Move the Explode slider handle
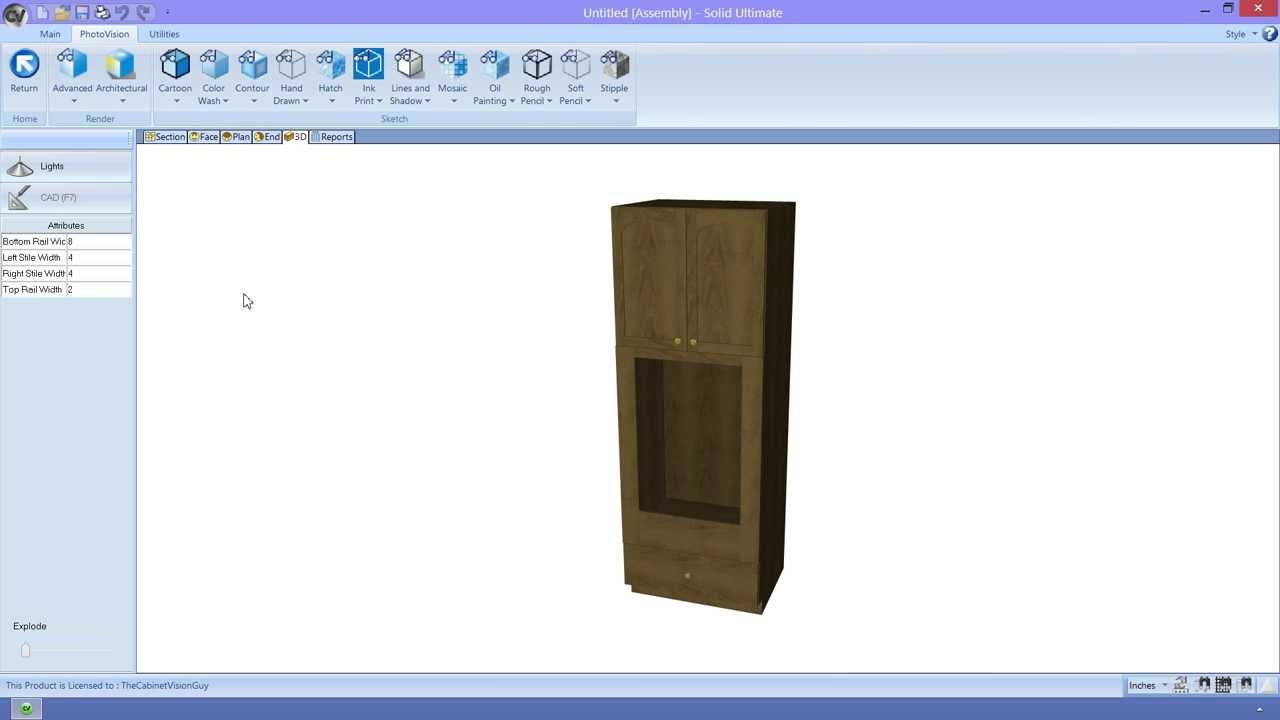The image size is (1280, 720). click(x=26, y=650)
